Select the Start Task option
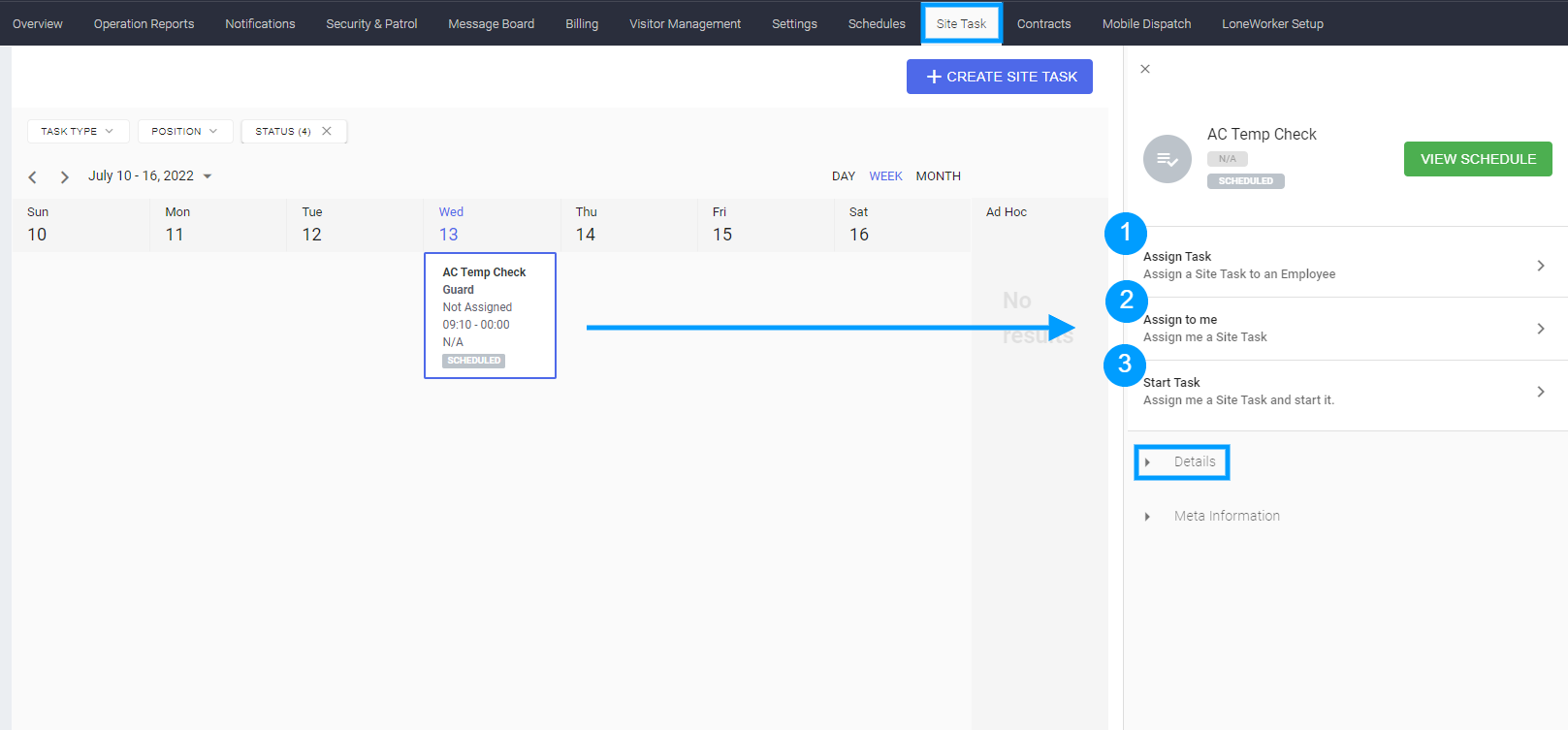The height and width of the screenshot is (730, 1568). tap(1347, 392)
